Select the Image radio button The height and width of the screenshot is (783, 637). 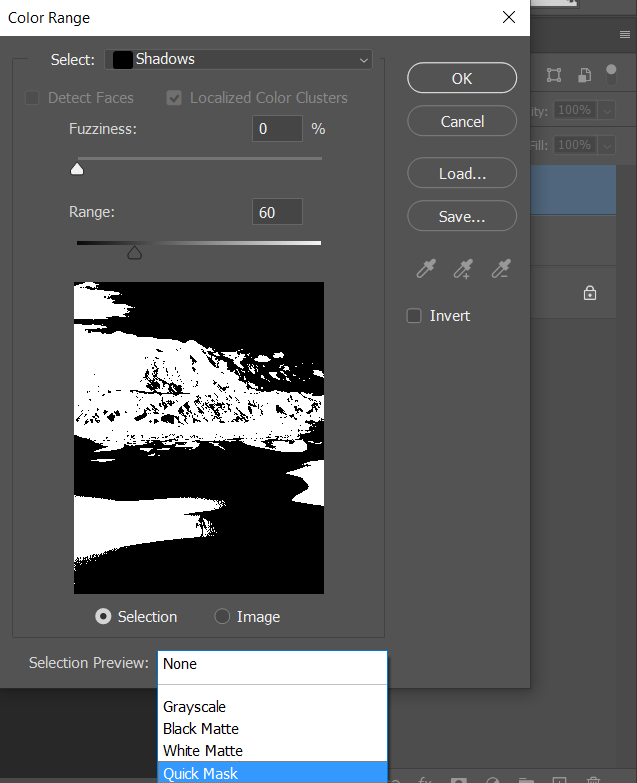click(x=222, y=617)
